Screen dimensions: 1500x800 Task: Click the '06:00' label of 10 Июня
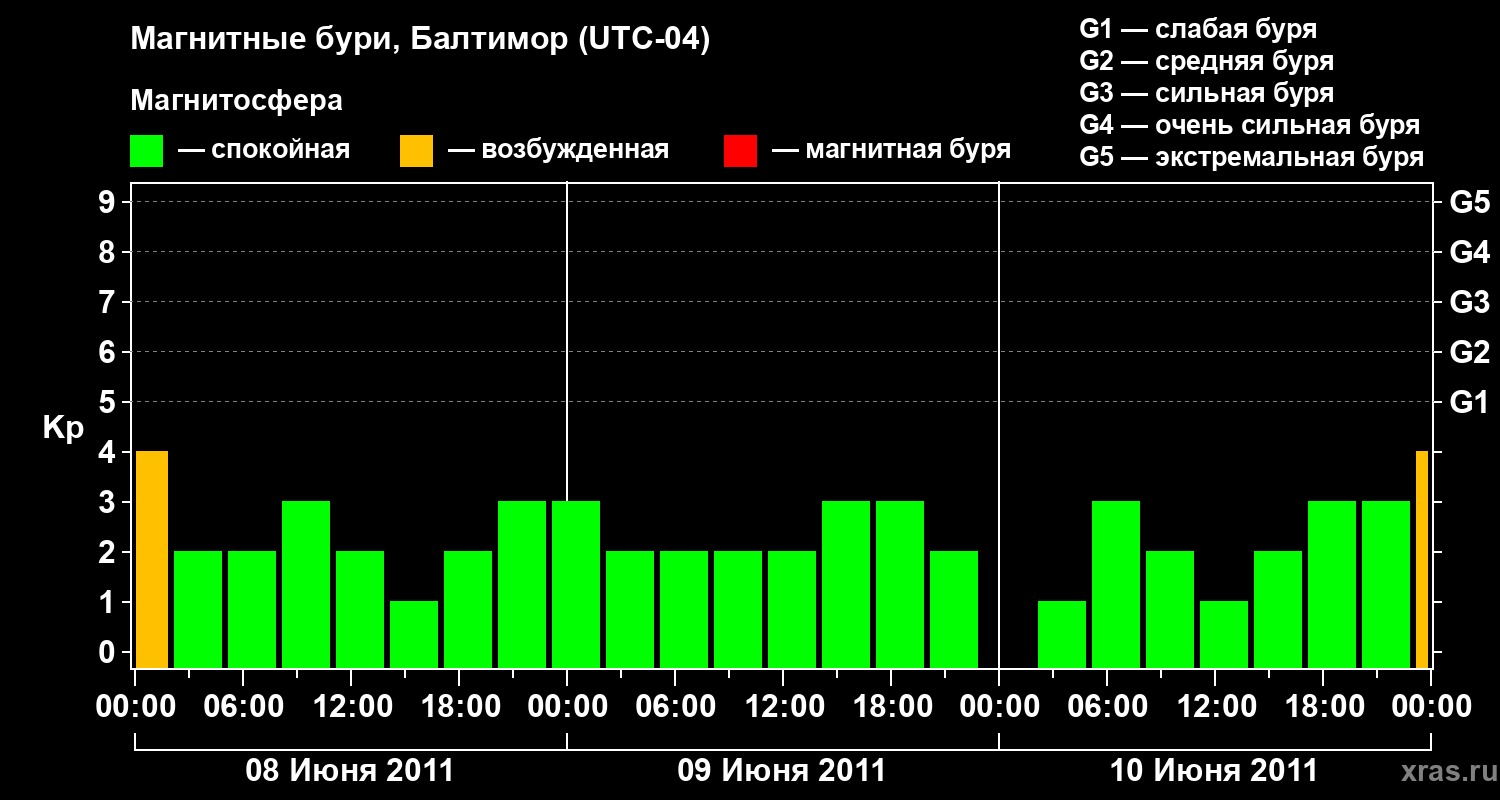point(1107,707)
